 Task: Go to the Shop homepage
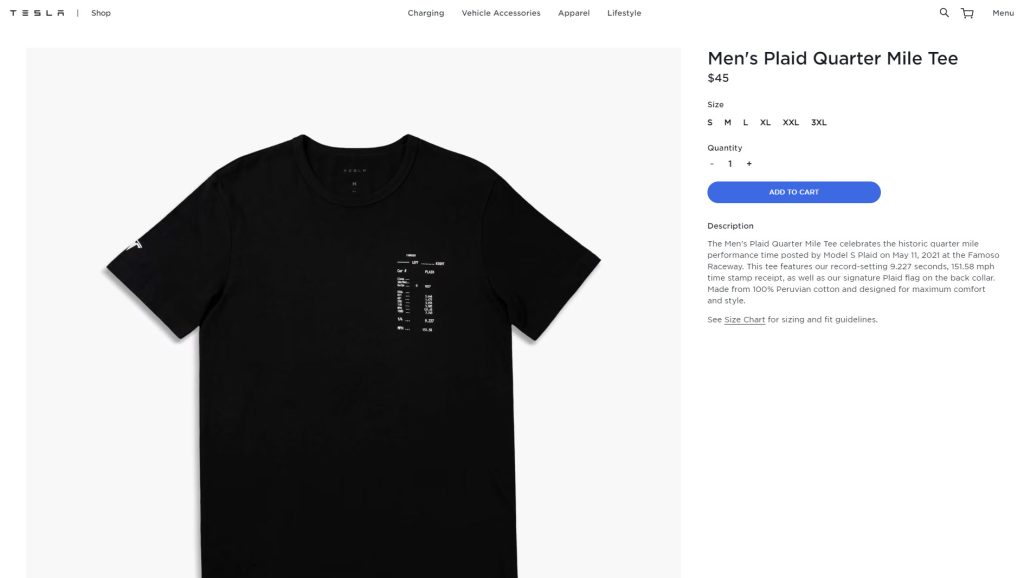coord(99,12)
